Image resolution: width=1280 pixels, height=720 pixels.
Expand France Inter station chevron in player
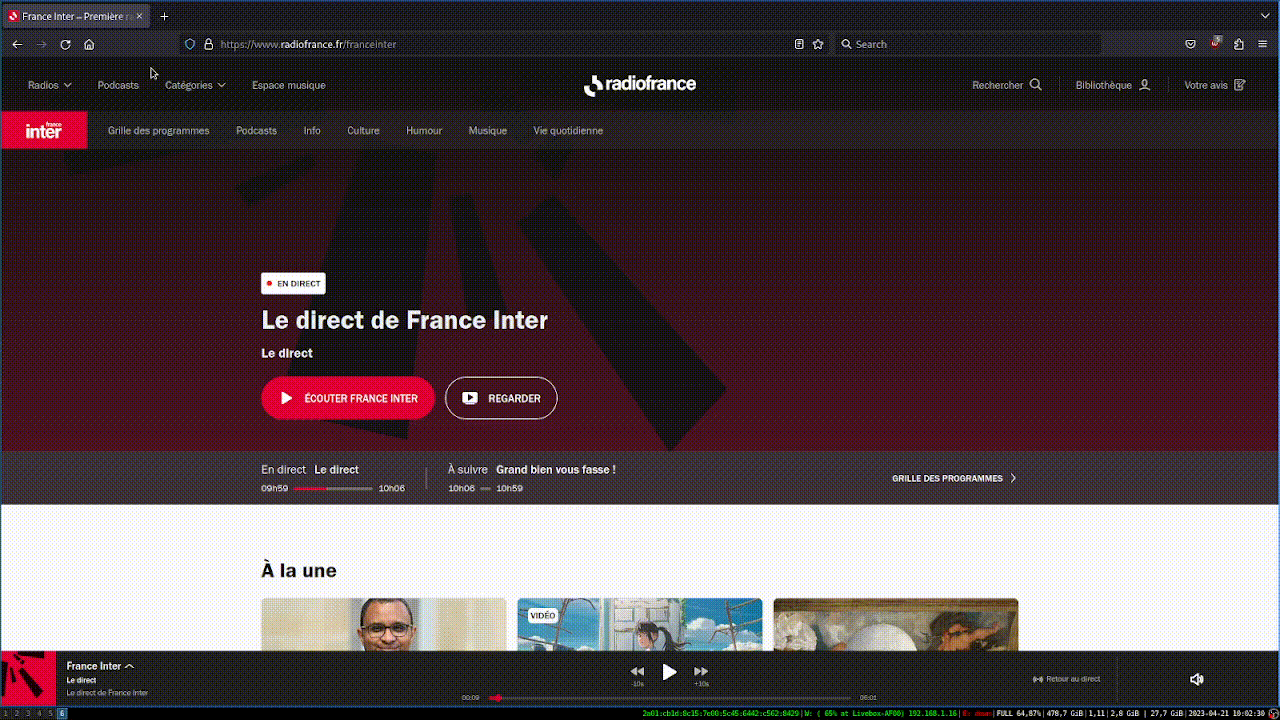(129, 666)
